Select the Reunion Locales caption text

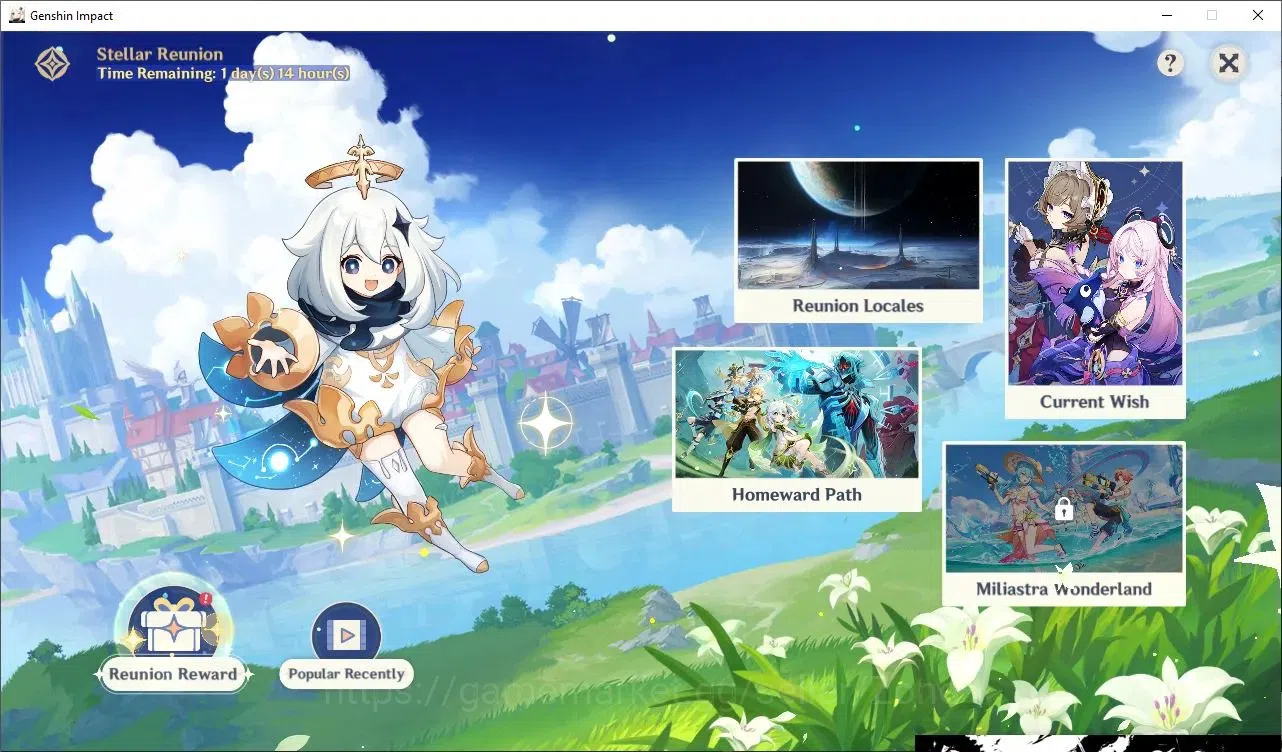coord(858,306)
